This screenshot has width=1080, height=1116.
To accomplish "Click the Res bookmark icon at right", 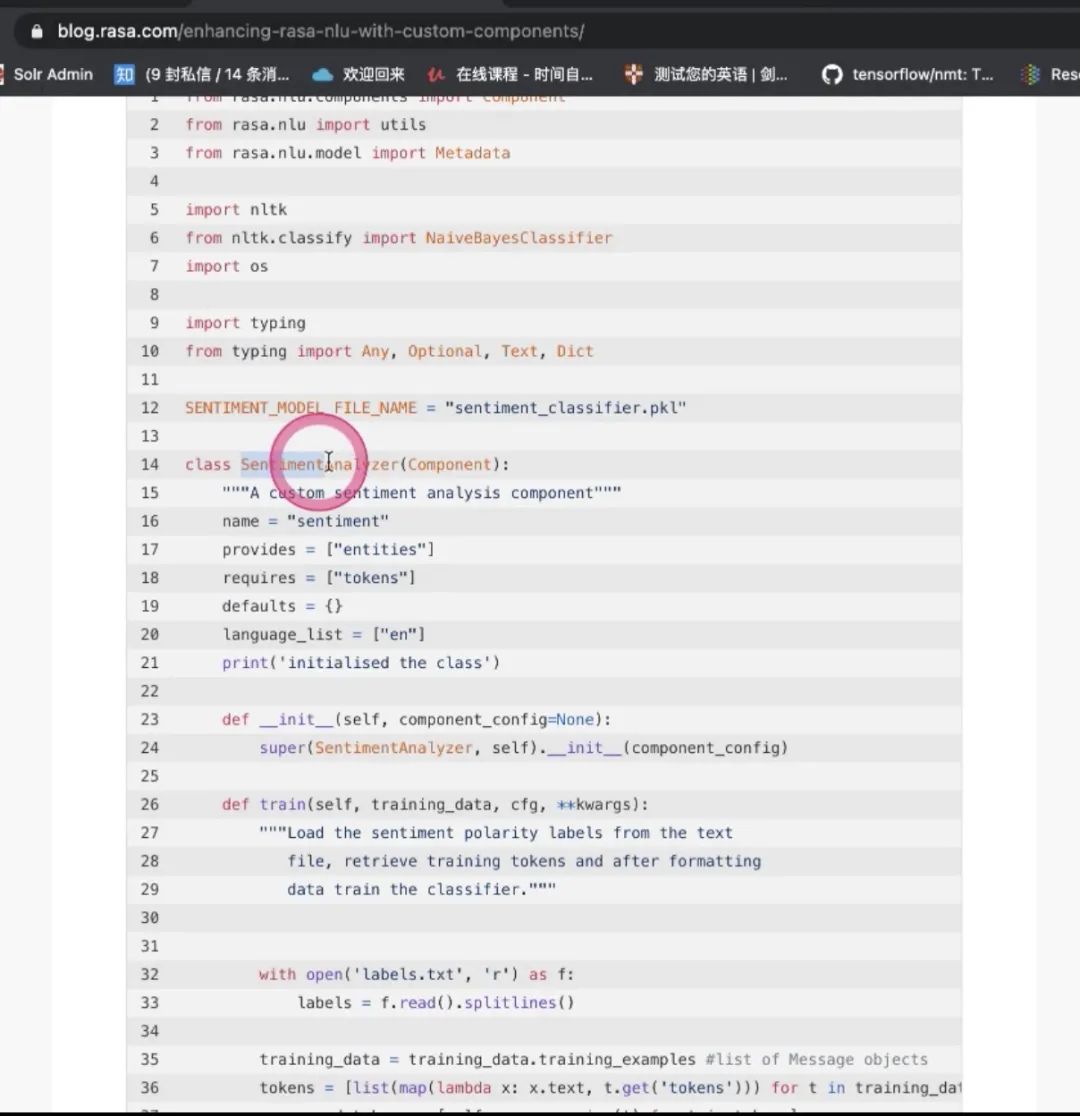I will click(1030, 74).
